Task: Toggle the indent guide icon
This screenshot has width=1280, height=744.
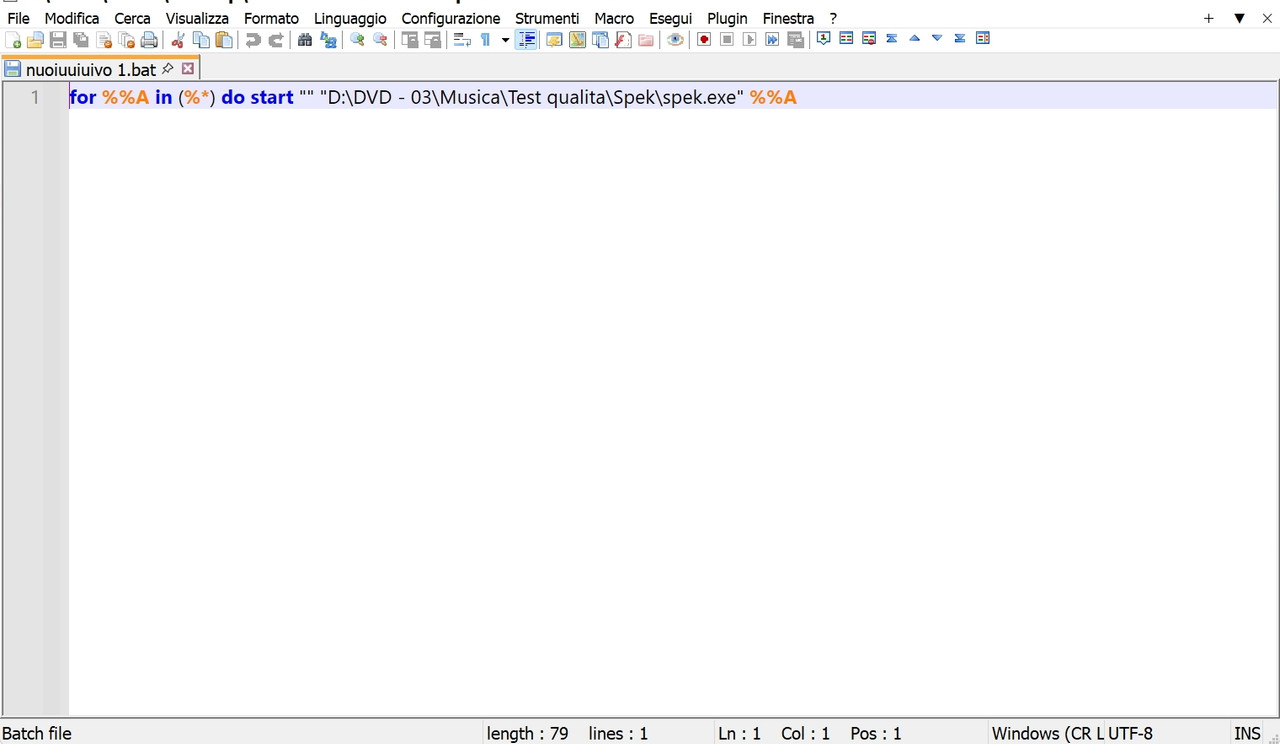Action: click(x=527, y=40)
